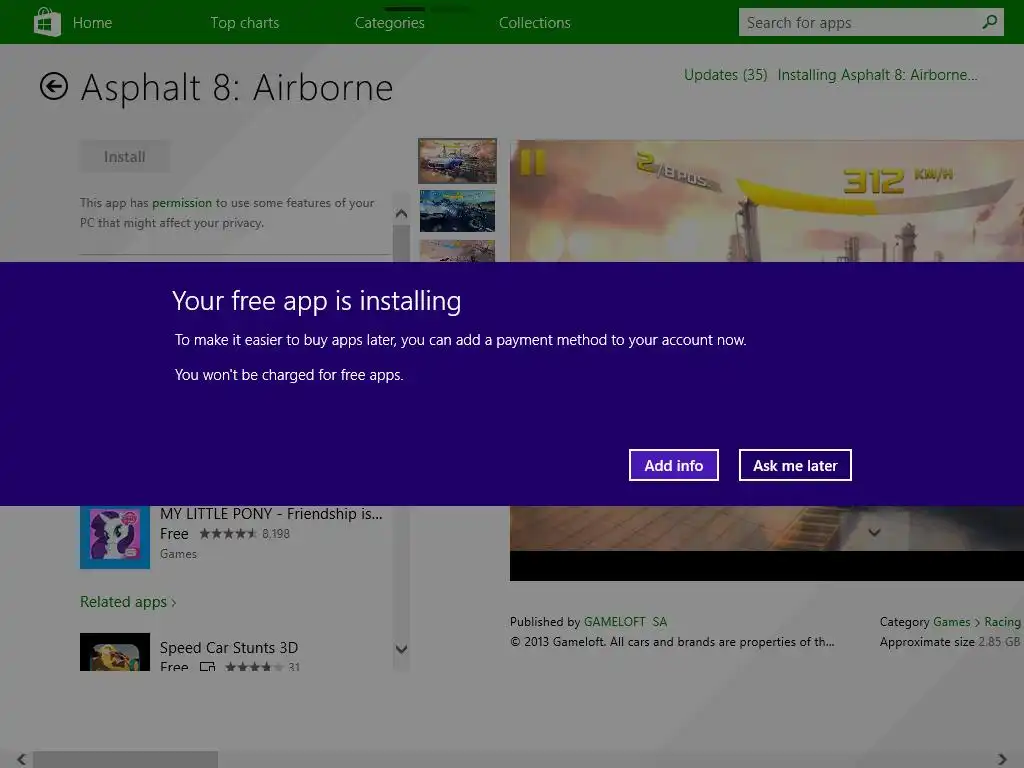Viewport: 1024px width, 768px height.
Task: Open the Top charts tab
Action: pos(244,22)
